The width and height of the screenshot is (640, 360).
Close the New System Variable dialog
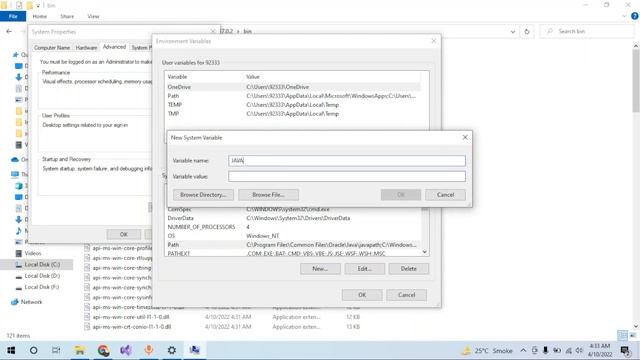click(x=465, y=137)
